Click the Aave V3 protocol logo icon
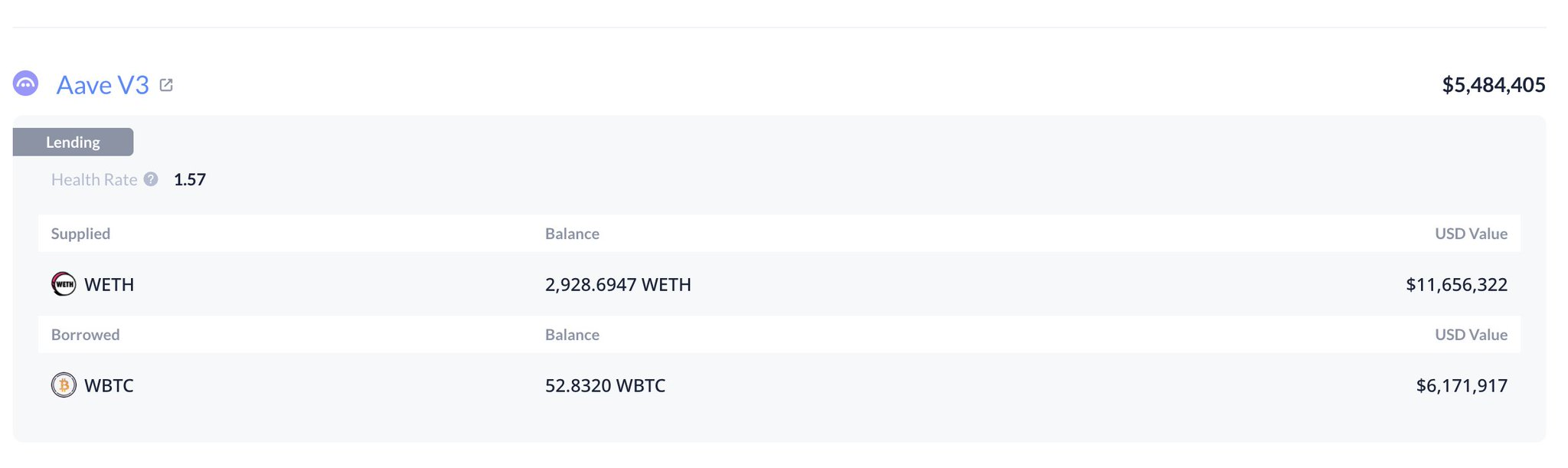Screen dimensions: 1568x468 click(x=25, y=83)
